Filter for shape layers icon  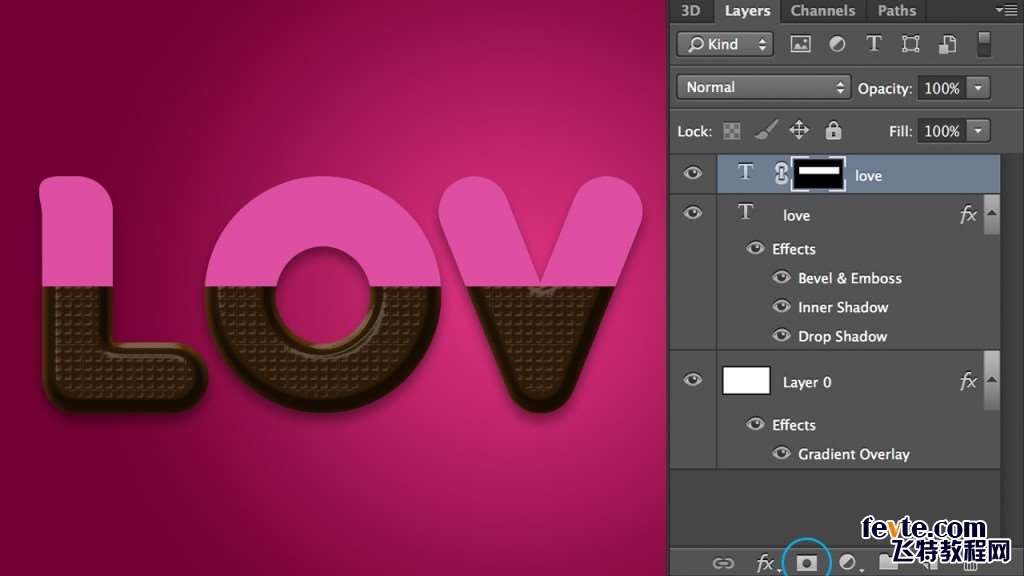(910, 44)
